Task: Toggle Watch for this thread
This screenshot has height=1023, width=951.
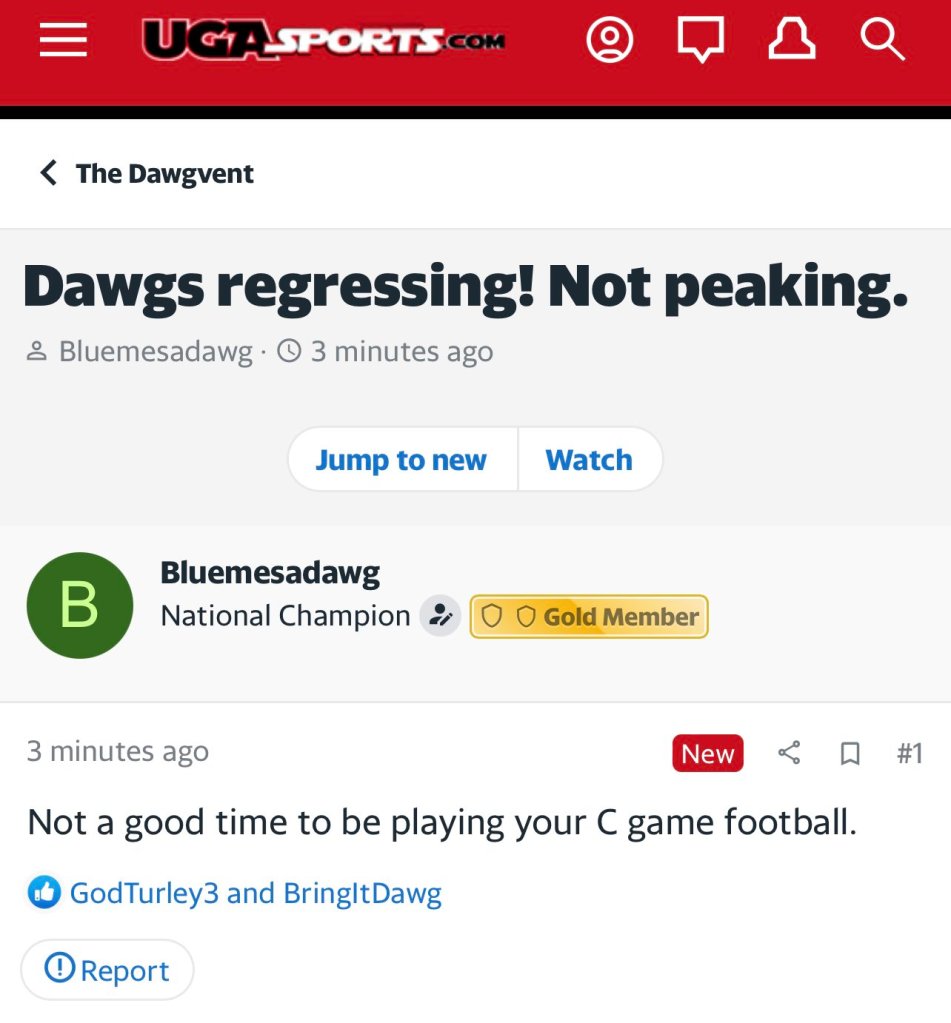Action: coord(589,460)
